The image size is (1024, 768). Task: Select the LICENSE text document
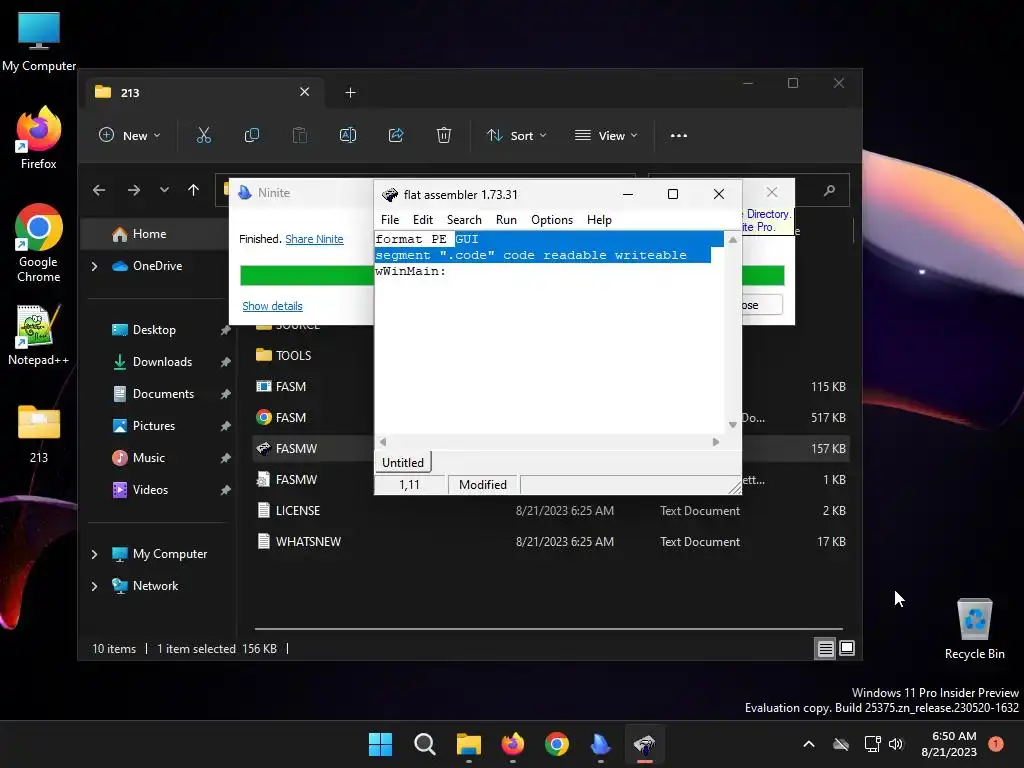551,511
